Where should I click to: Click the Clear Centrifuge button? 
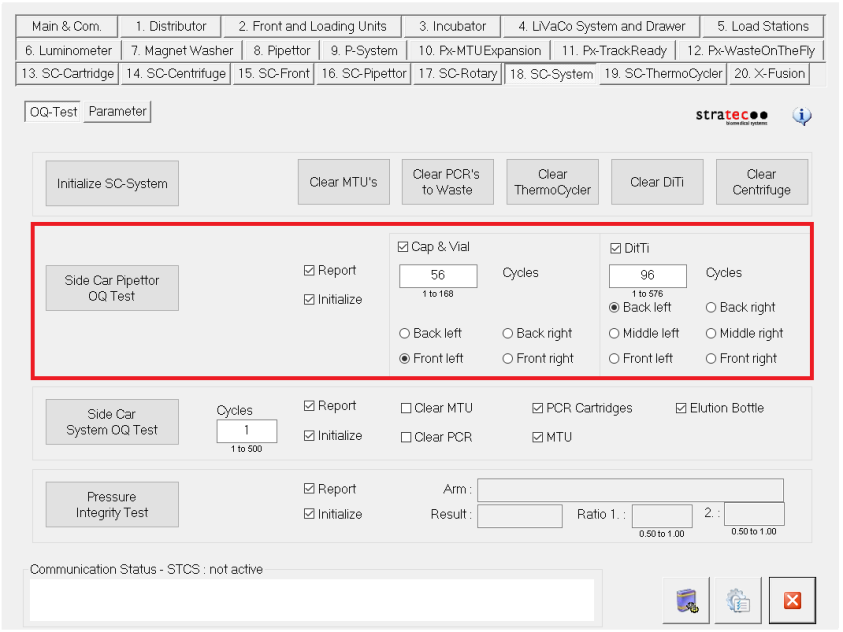click(761, 182)
